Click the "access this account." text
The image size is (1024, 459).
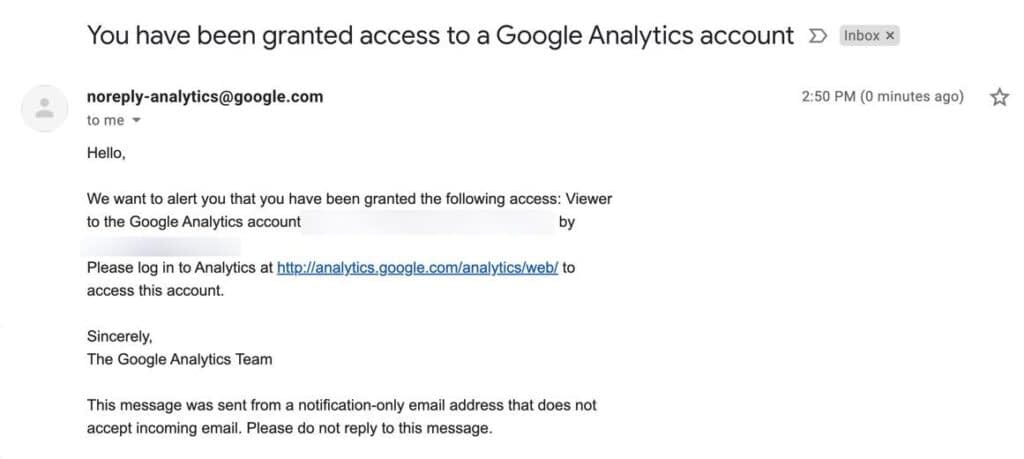[155, 291]
